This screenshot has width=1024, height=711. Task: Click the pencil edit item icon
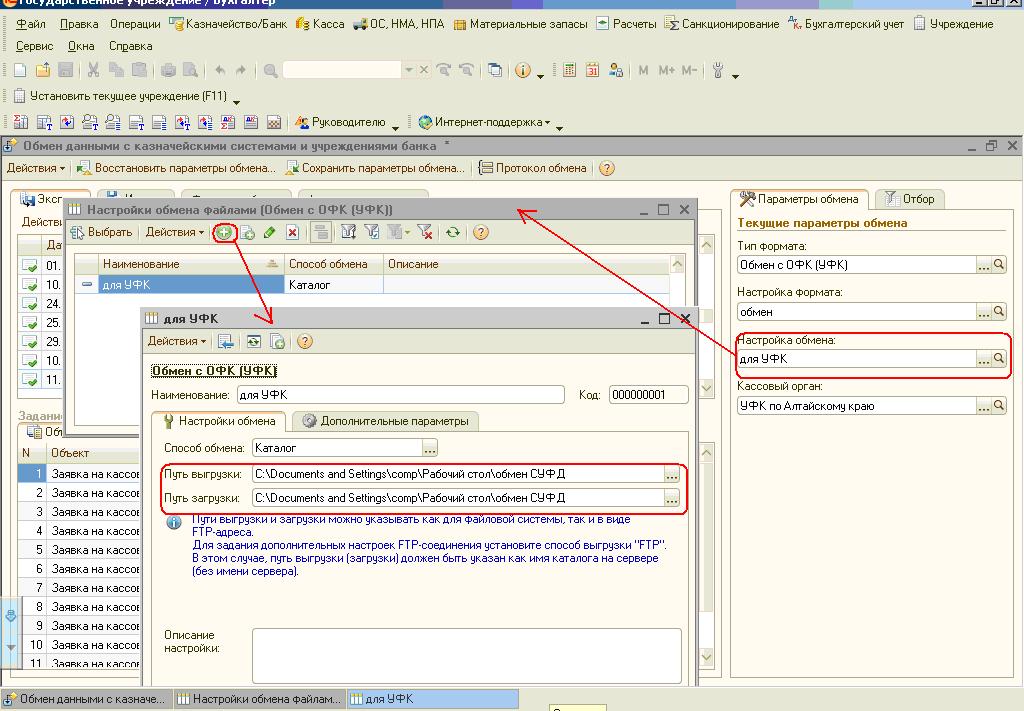(x=269, y=232)
